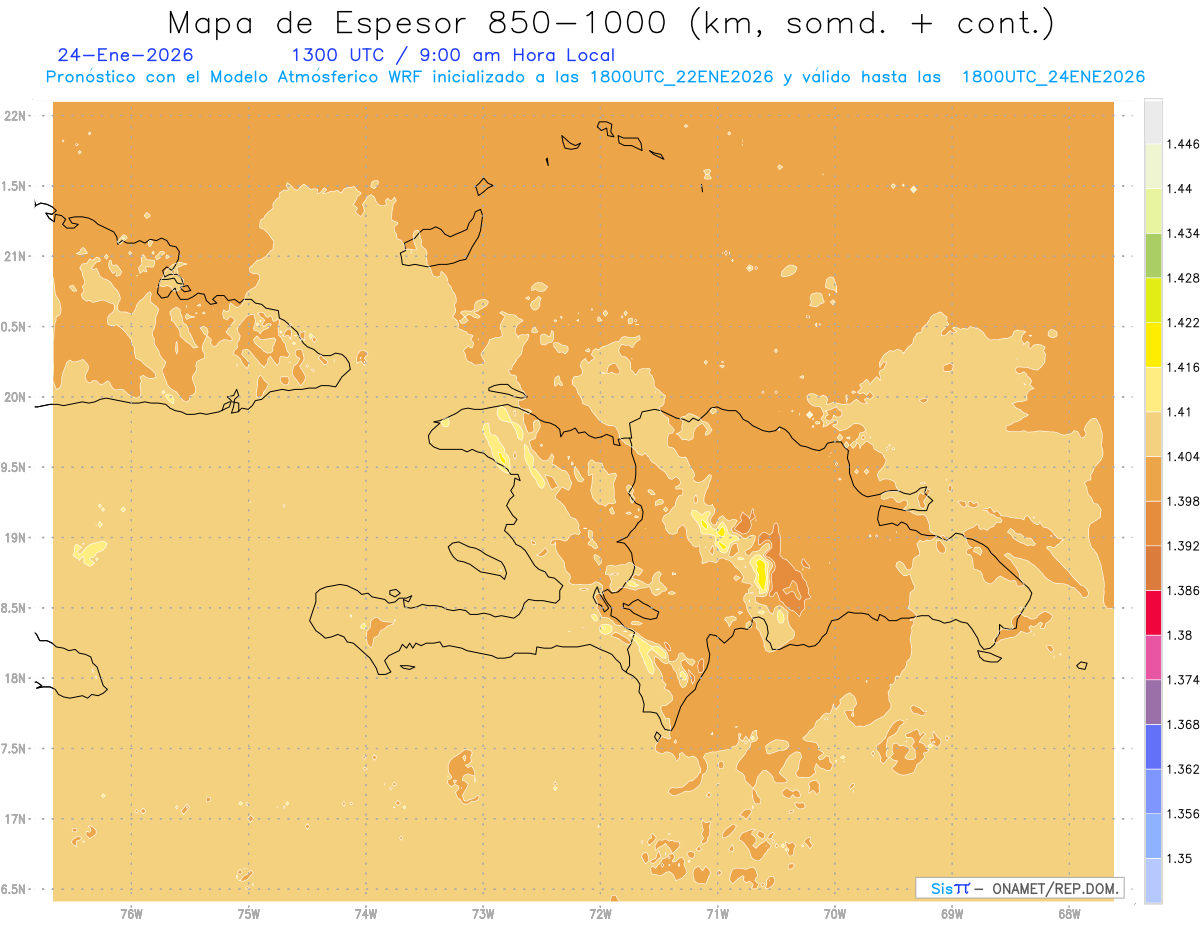Click the '68W' longitude label

tap(1069, 912)
